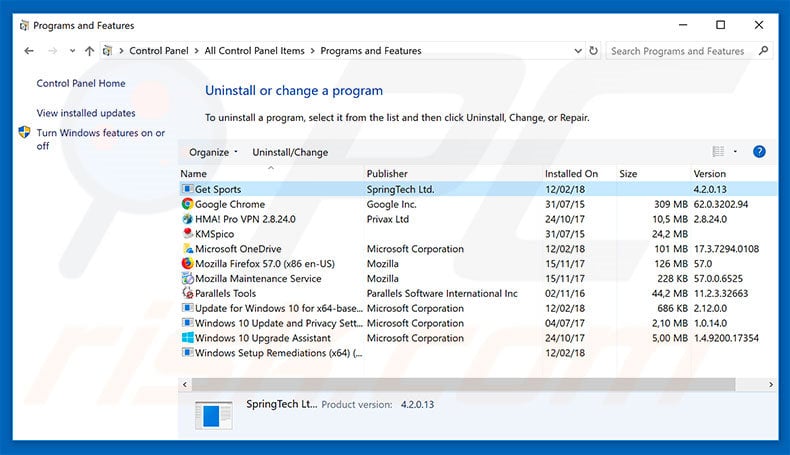Sort by Size column header
This screenshot has height=455, width=790.
[x=653, y=173]
